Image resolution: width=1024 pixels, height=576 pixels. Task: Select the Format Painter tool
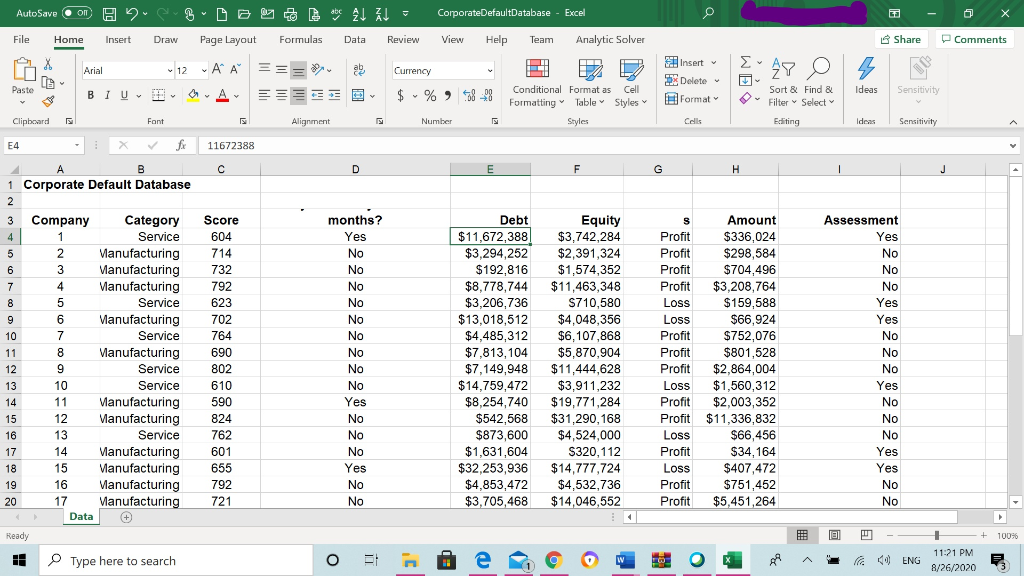coord(47,100)
